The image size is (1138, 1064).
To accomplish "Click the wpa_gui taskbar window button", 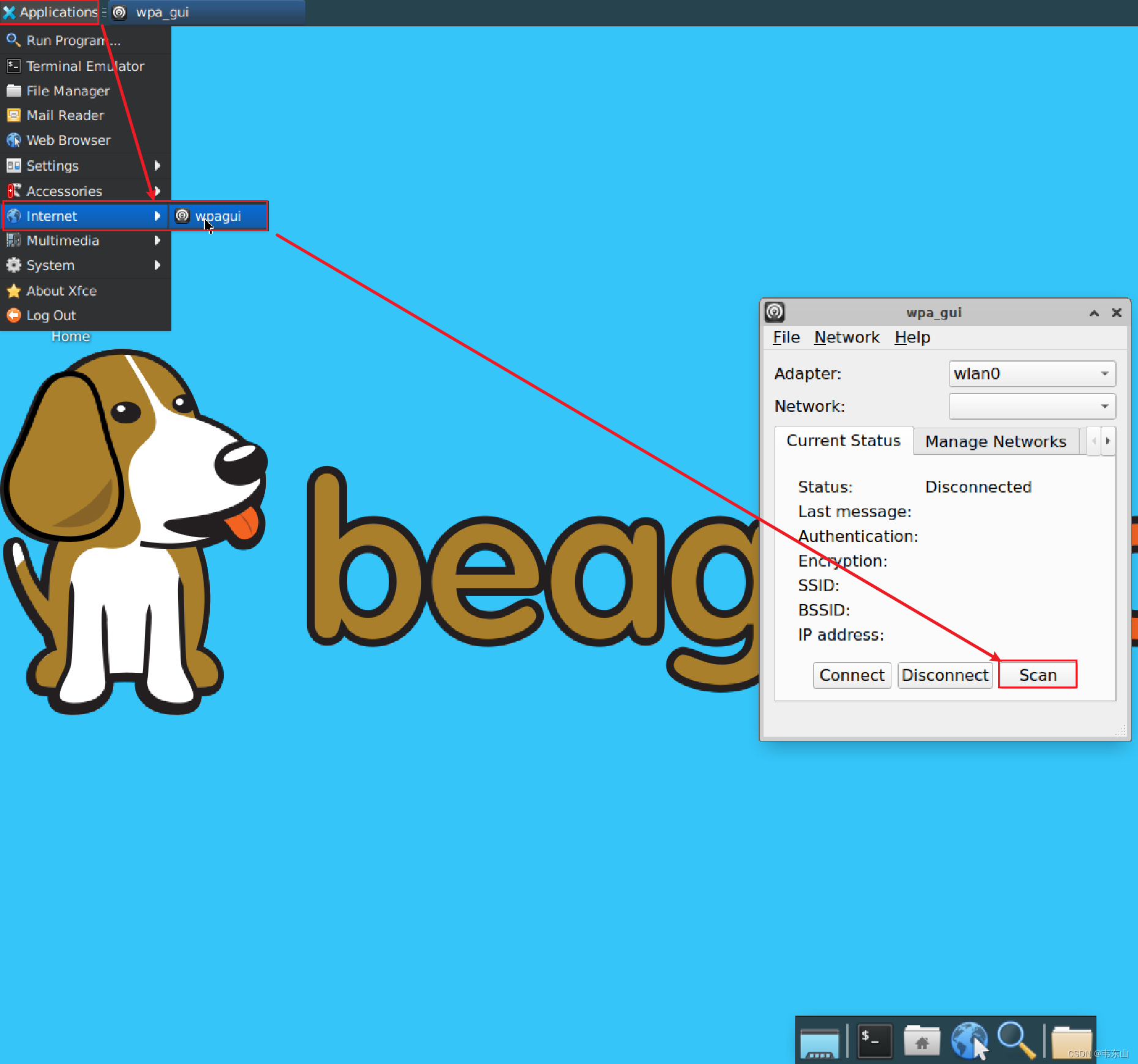I will click(208, 12).
